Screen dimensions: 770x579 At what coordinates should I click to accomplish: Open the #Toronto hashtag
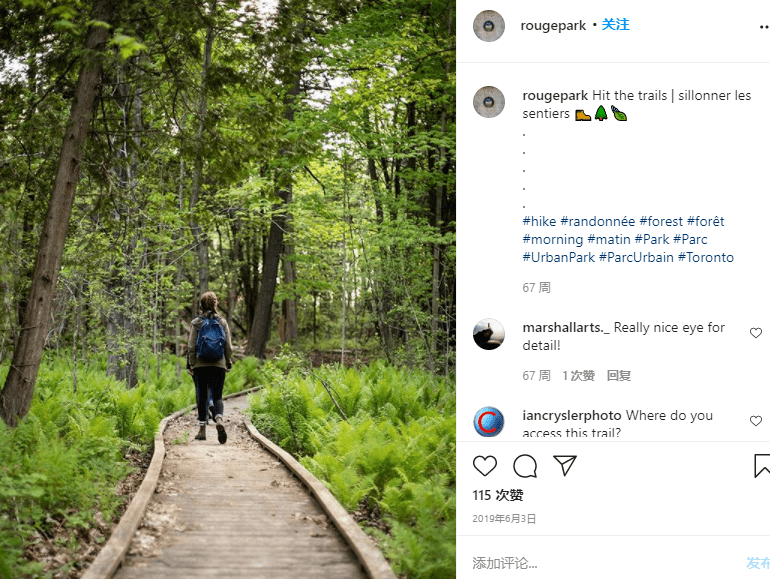[x=706, y=257]
